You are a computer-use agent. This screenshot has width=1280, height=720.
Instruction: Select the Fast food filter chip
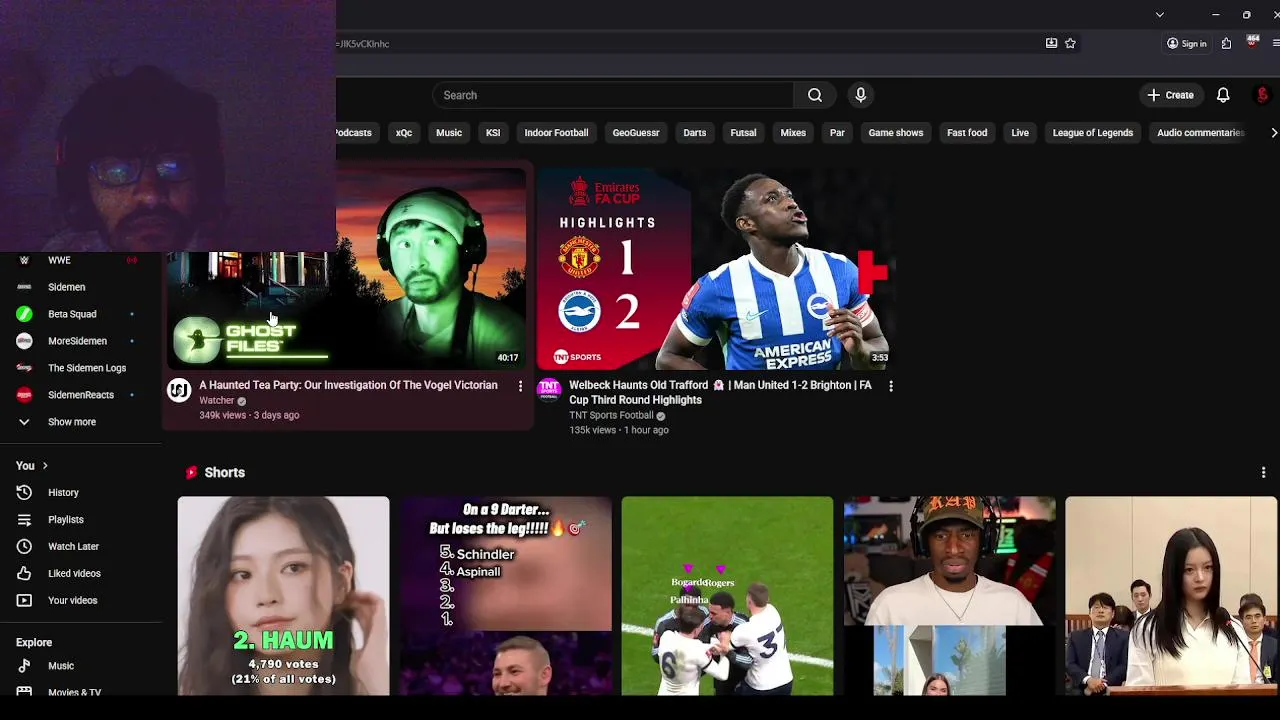click(x=967, y=132)
